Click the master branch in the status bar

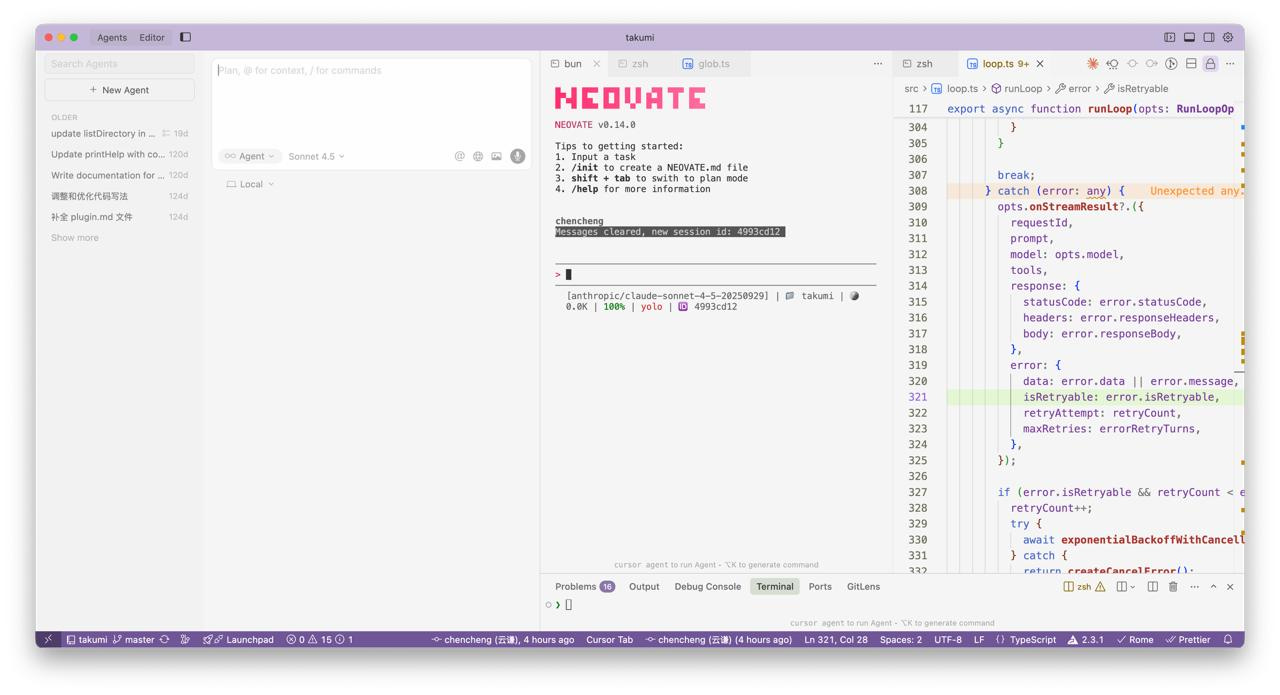click(x=134, y=640)
